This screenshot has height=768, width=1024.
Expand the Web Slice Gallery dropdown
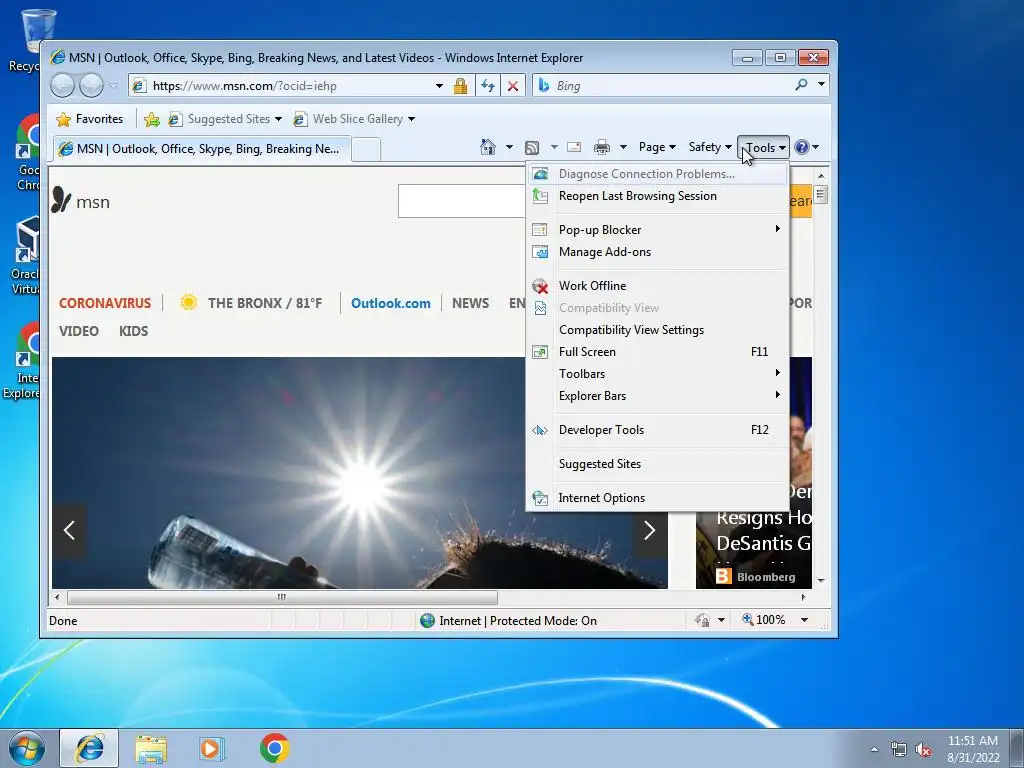(x=411, y=119)
